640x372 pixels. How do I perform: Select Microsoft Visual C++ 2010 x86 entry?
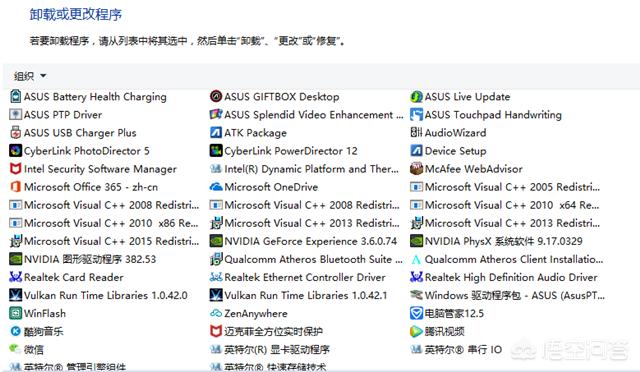pyautogui.click(x=104, y=223)
